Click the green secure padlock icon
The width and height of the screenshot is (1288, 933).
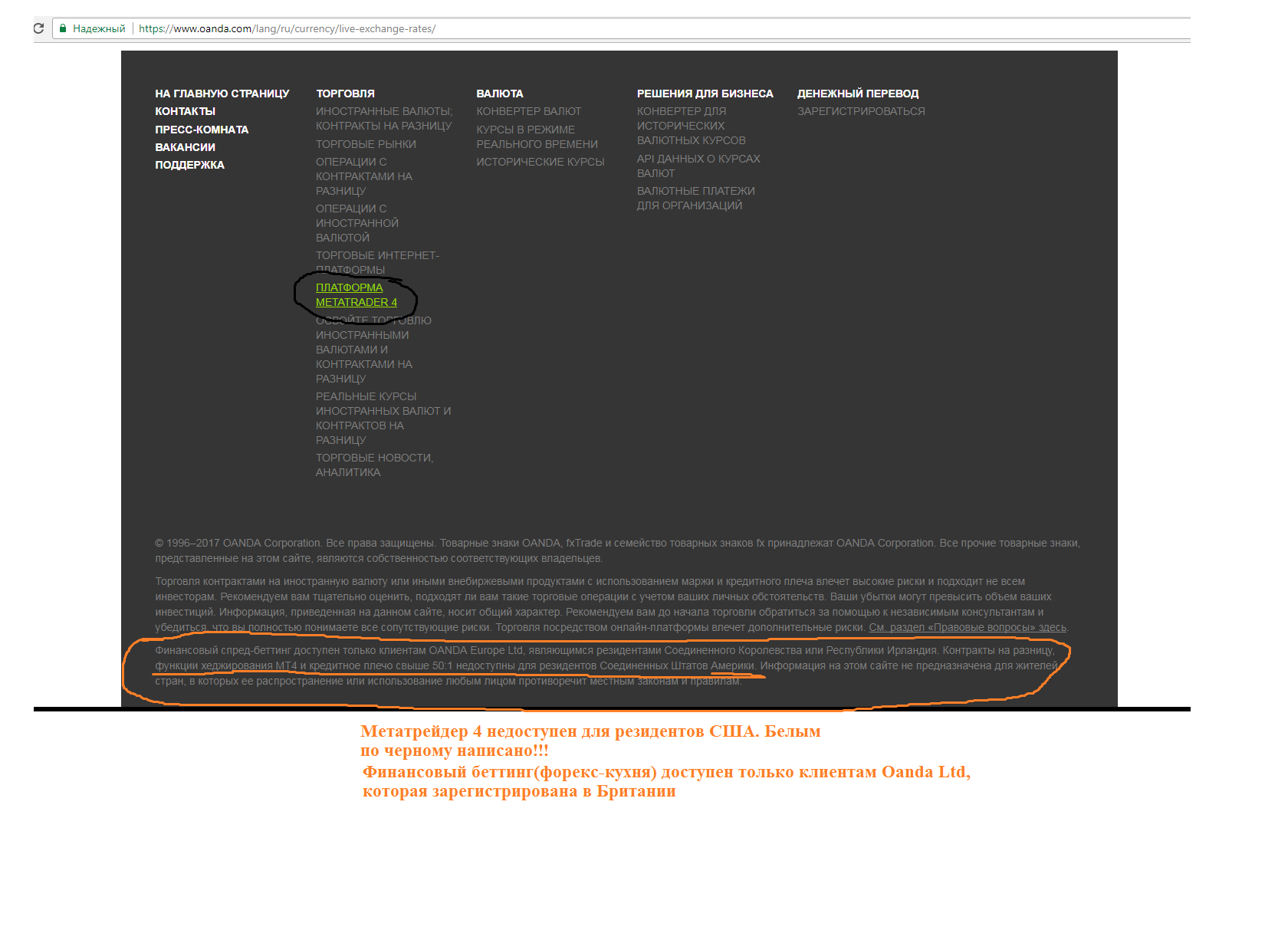pyautogui.click(x=63, y=28)
